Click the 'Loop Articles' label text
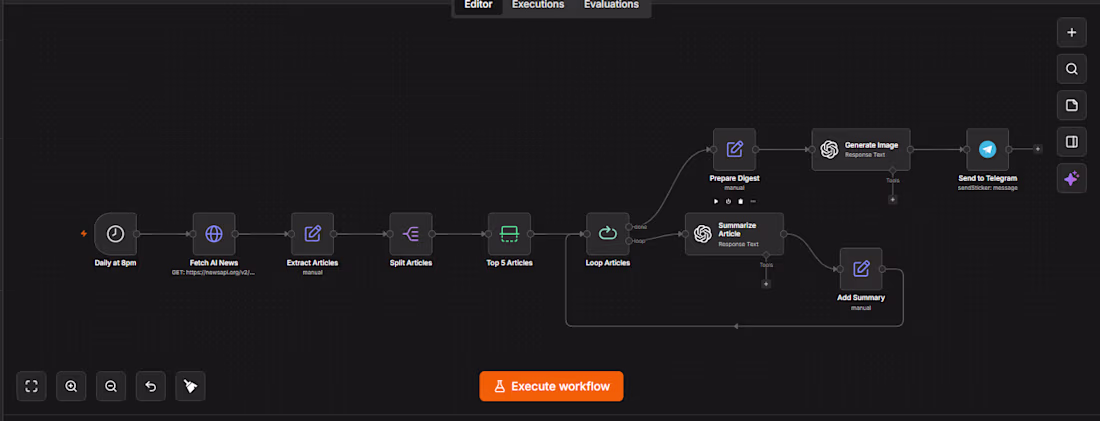 tap(608, 263)
